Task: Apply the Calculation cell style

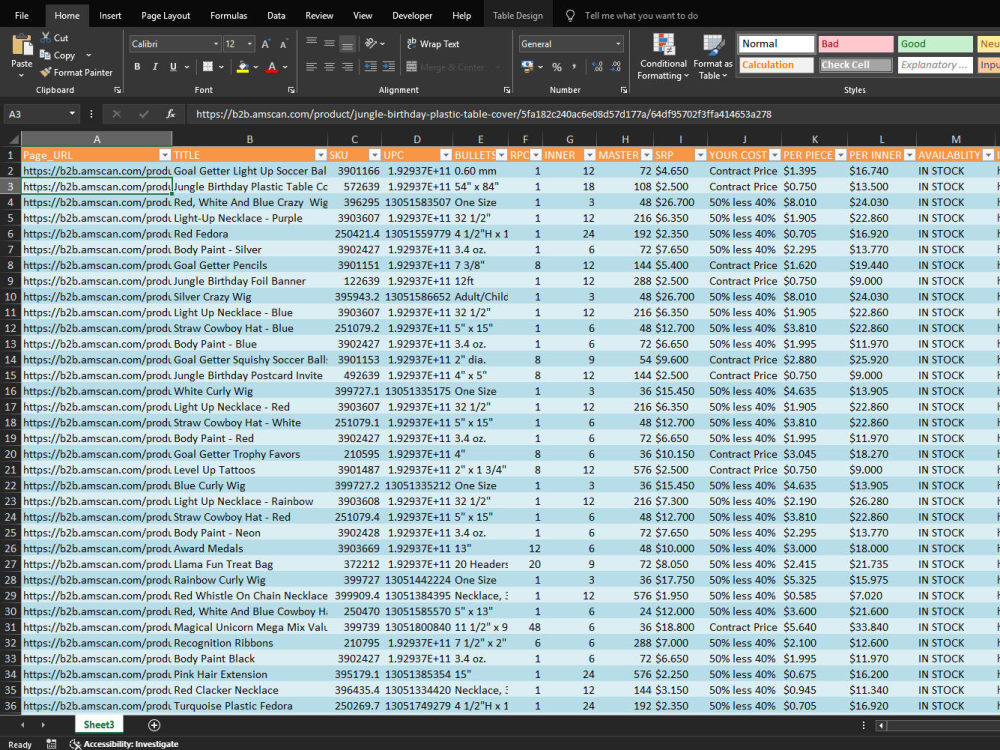Action: [x=777, y=65]
